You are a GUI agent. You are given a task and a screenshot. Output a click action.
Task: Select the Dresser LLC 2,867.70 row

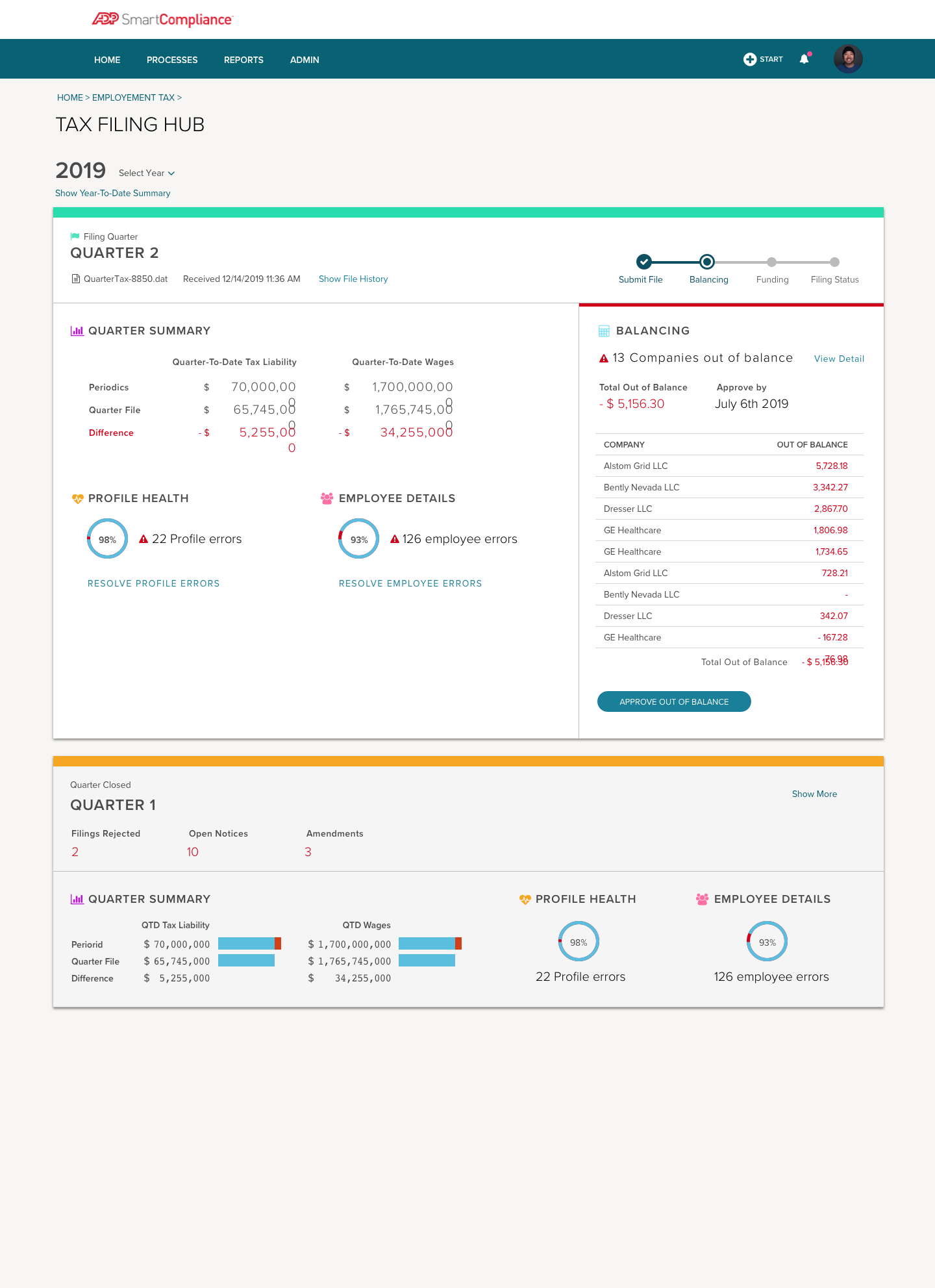[729, 509]
